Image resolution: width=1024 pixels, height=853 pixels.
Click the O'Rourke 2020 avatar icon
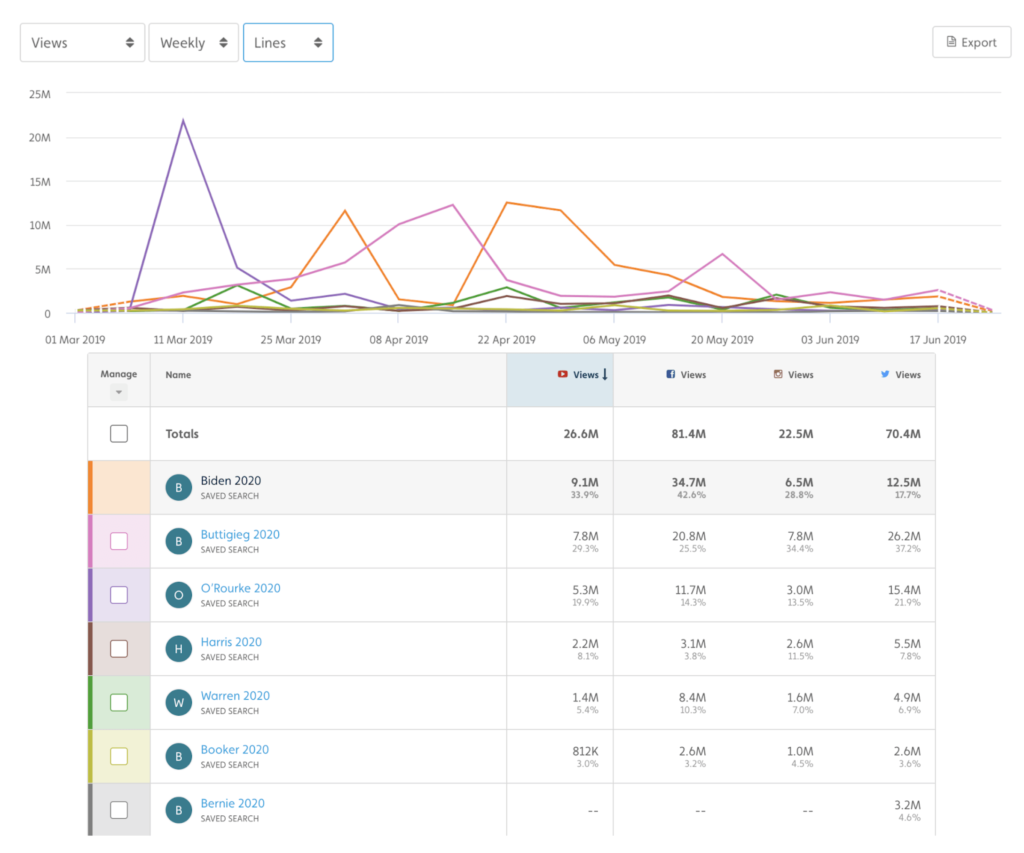[178, 595]
